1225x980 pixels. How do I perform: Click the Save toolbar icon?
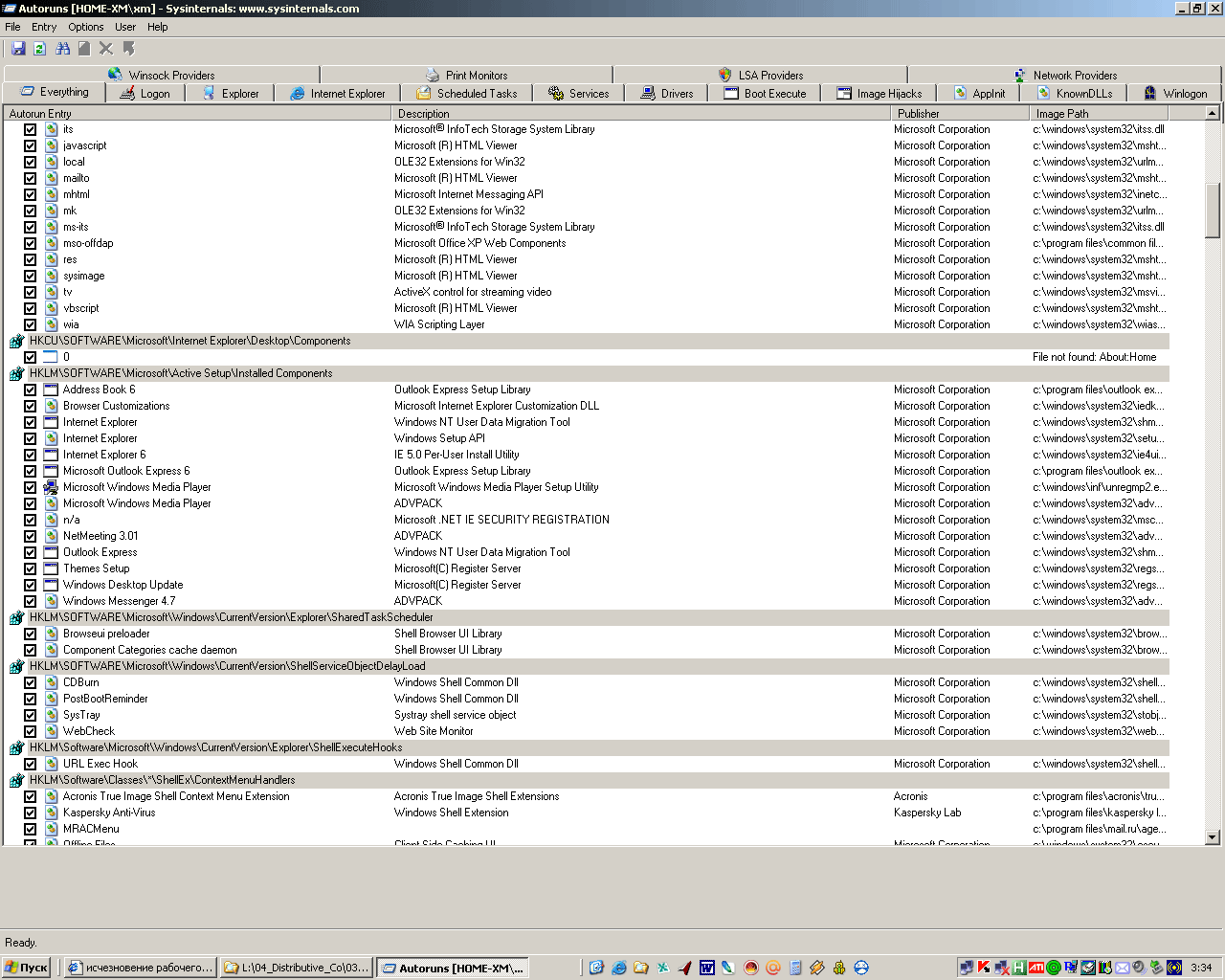(x=18, y=48)
